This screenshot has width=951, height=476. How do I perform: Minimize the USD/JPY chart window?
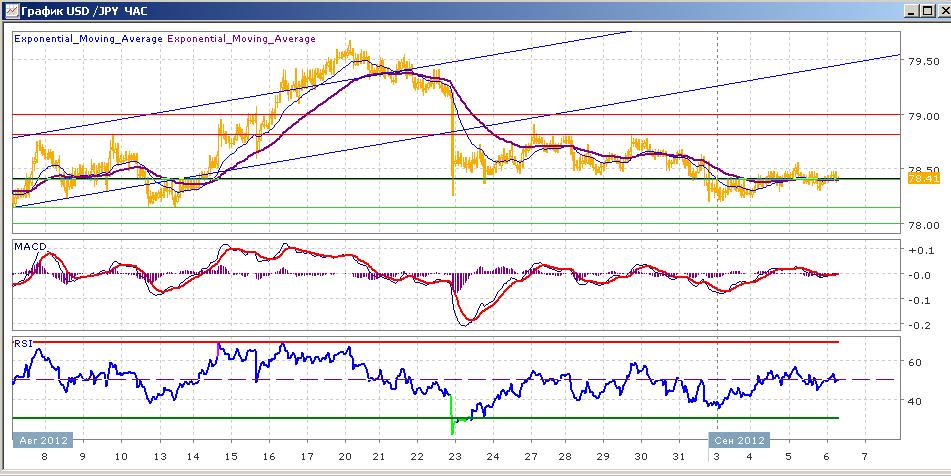[x=912, y=10]
